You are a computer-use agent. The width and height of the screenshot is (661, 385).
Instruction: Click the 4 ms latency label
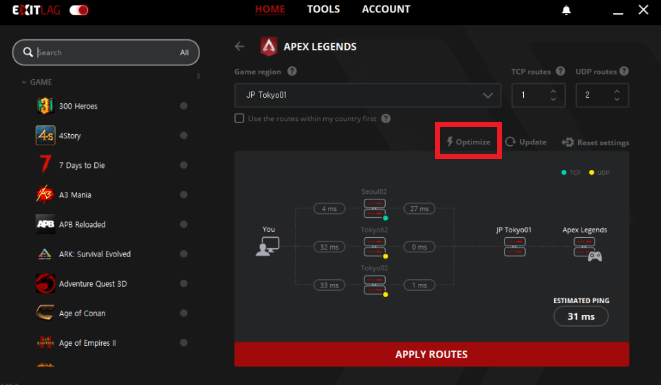coord(329,209)
